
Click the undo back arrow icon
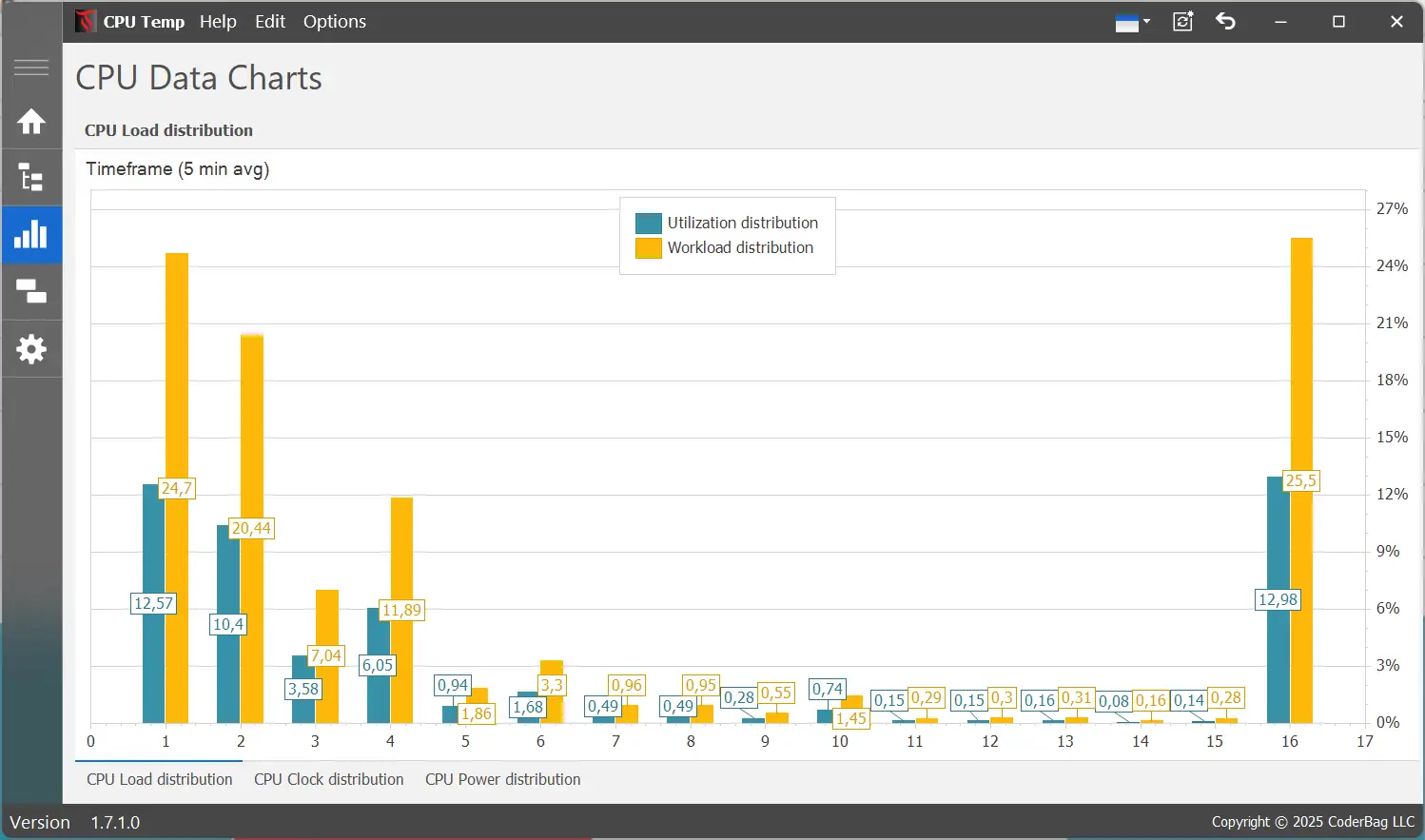1225,21
